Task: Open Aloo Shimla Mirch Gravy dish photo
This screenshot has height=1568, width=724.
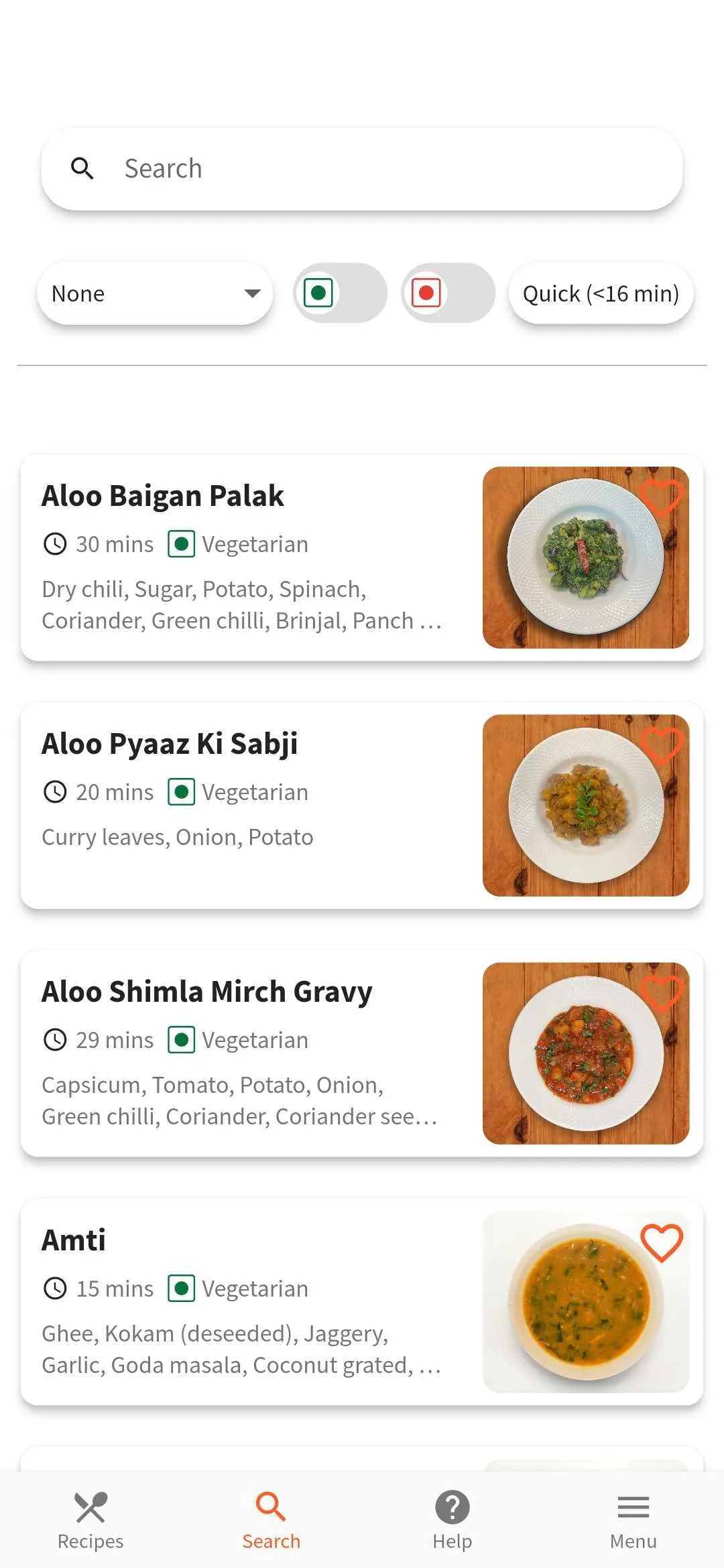Action: pyautogui.click(x=586, y=1053)
